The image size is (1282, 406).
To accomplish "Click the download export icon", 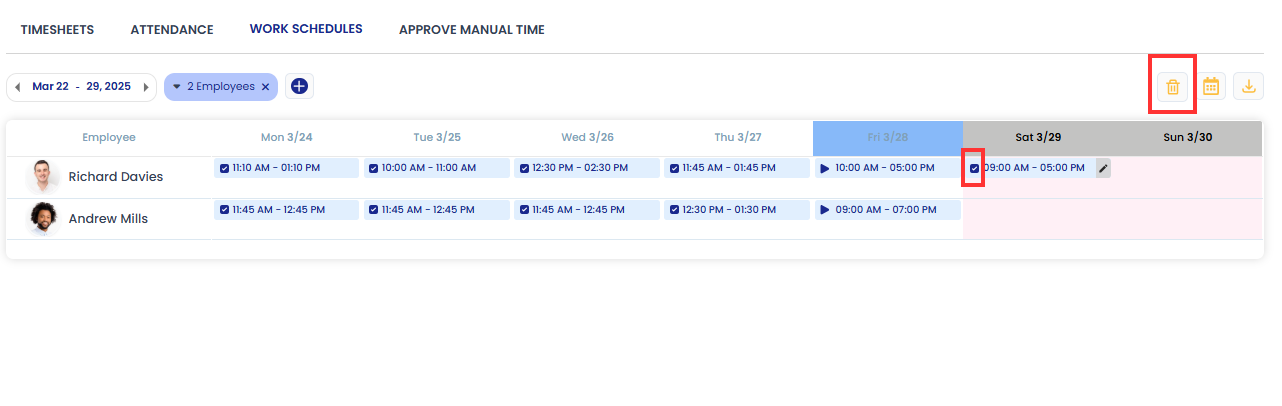I will (1248, 87).
